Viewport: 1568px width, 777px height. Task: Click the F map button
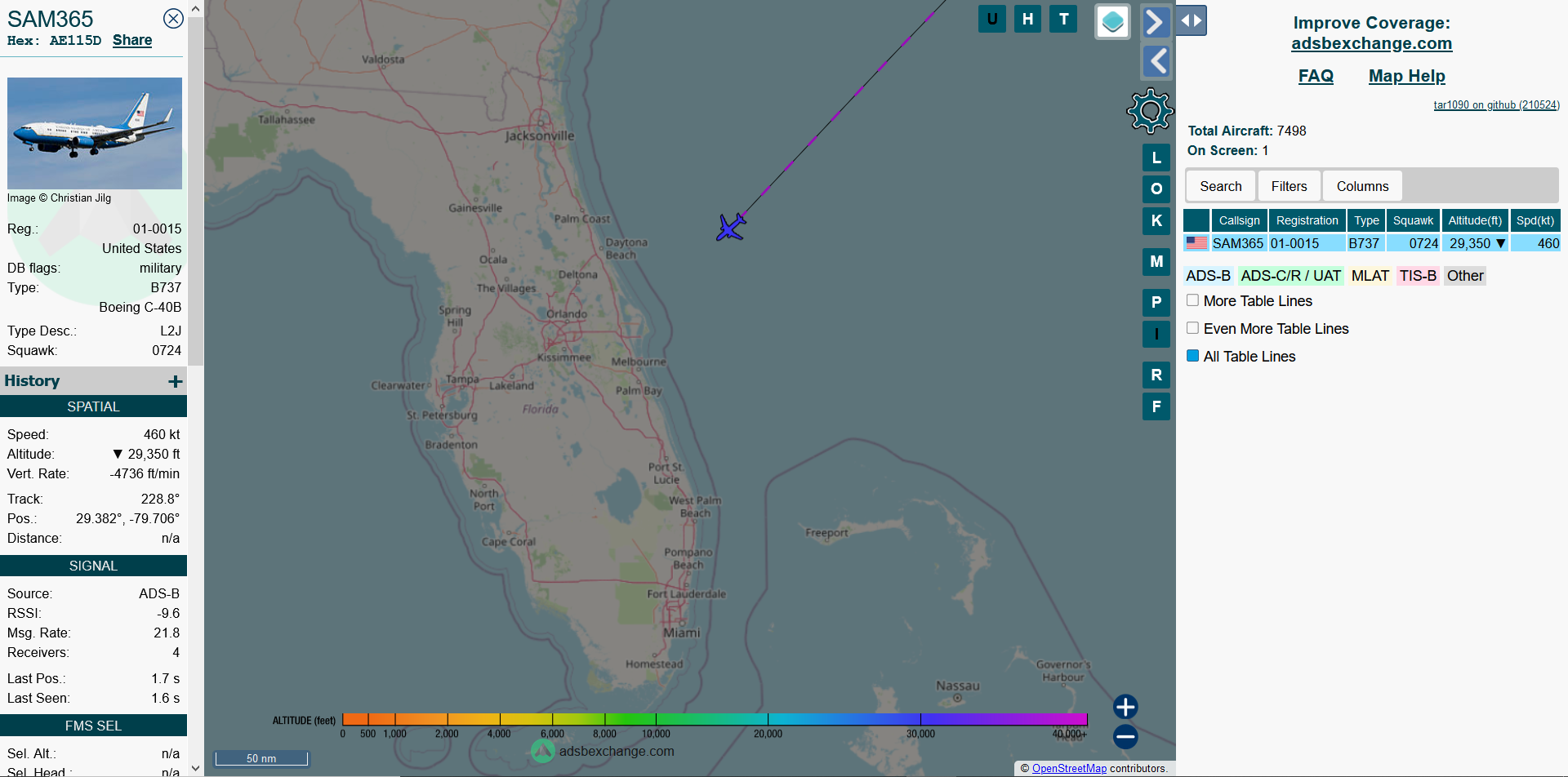1156,406
